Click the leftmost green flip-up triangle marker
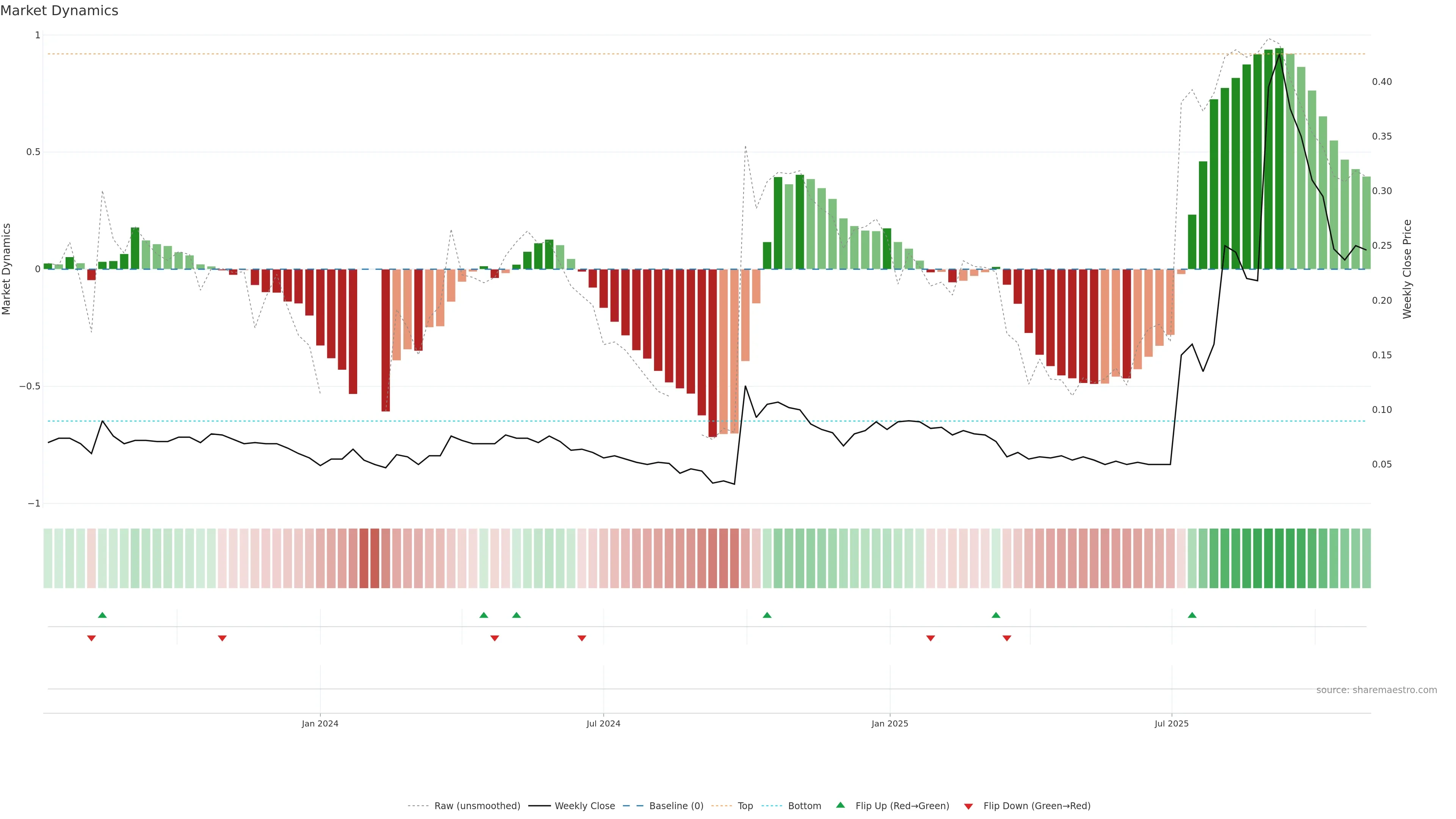The image size is (1456, 819). click(x=102, y=615)
